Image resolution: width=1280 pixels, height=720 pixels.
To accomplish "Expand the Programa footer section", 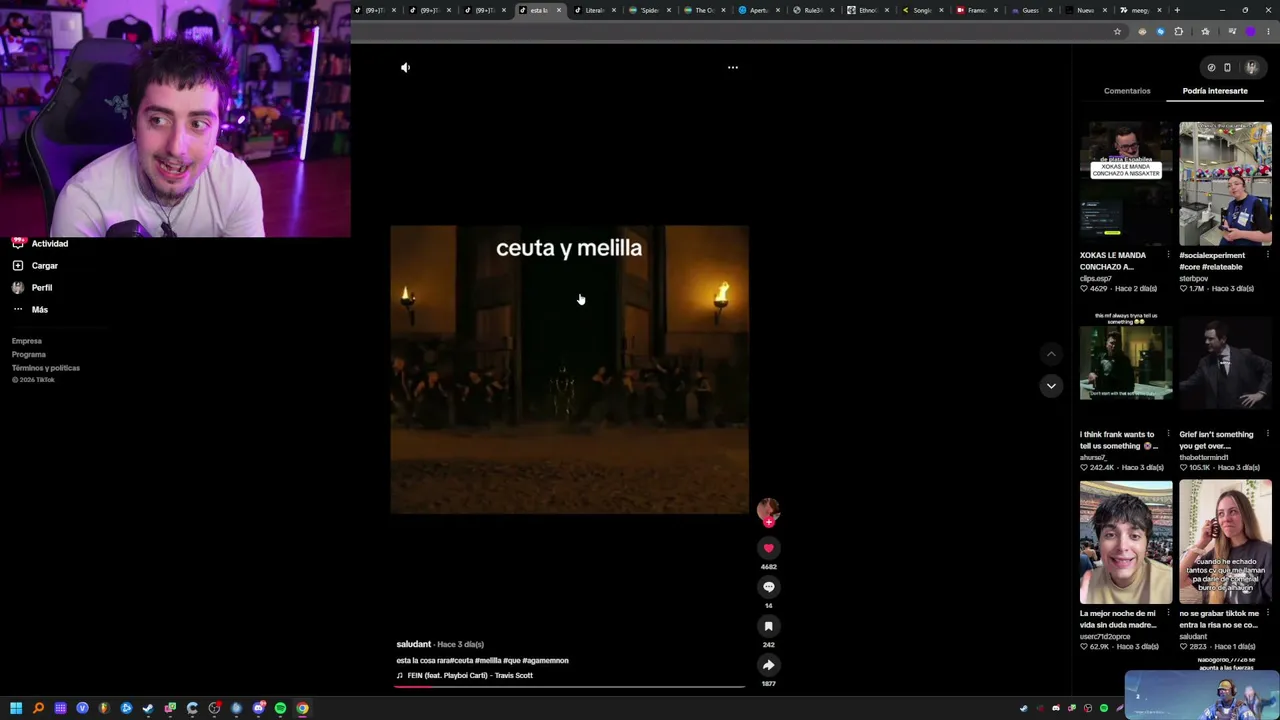I will click(29, 354).
